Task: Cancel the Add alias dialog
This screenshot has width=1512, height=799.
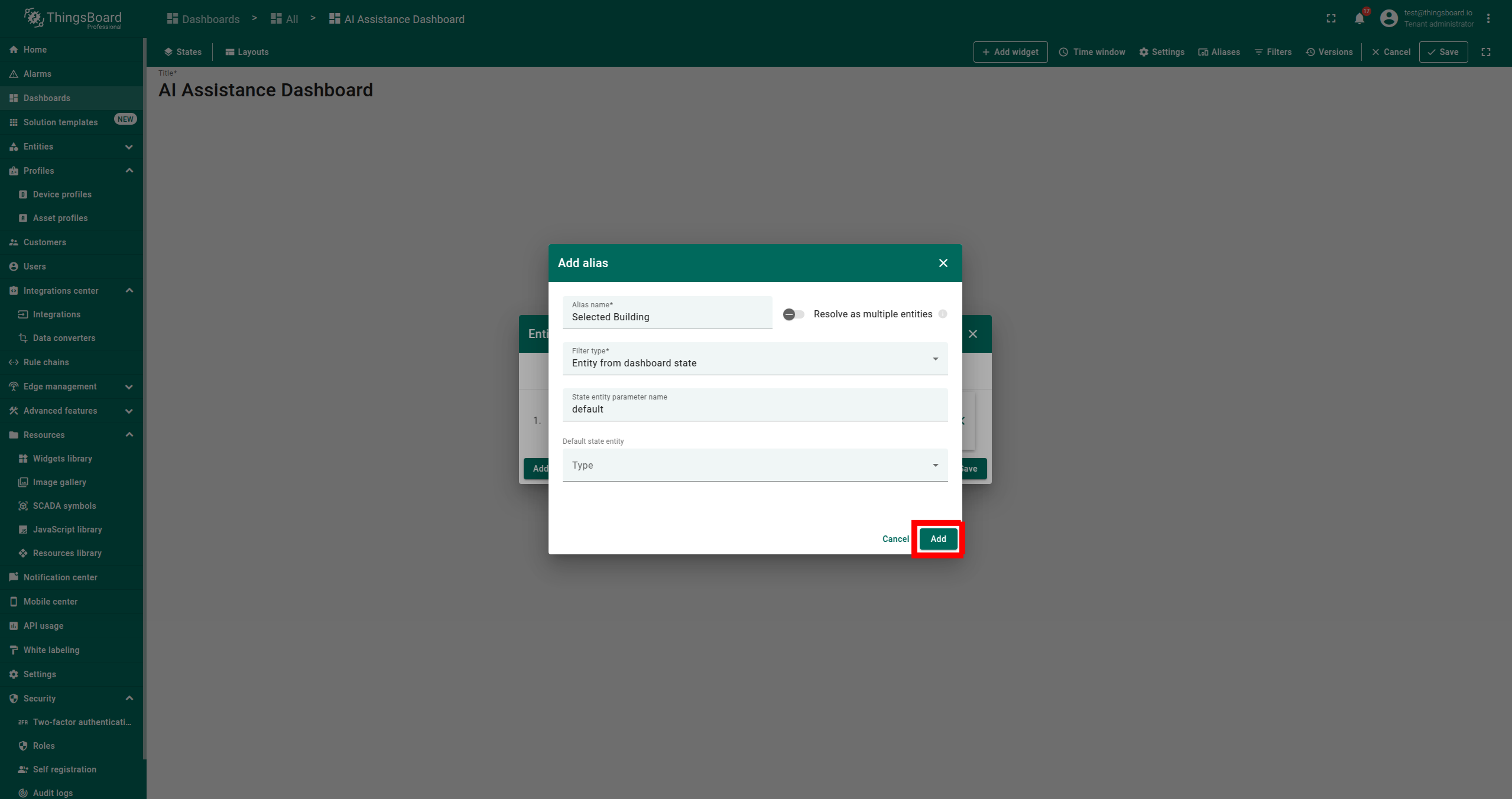Action: click(895, 539)
